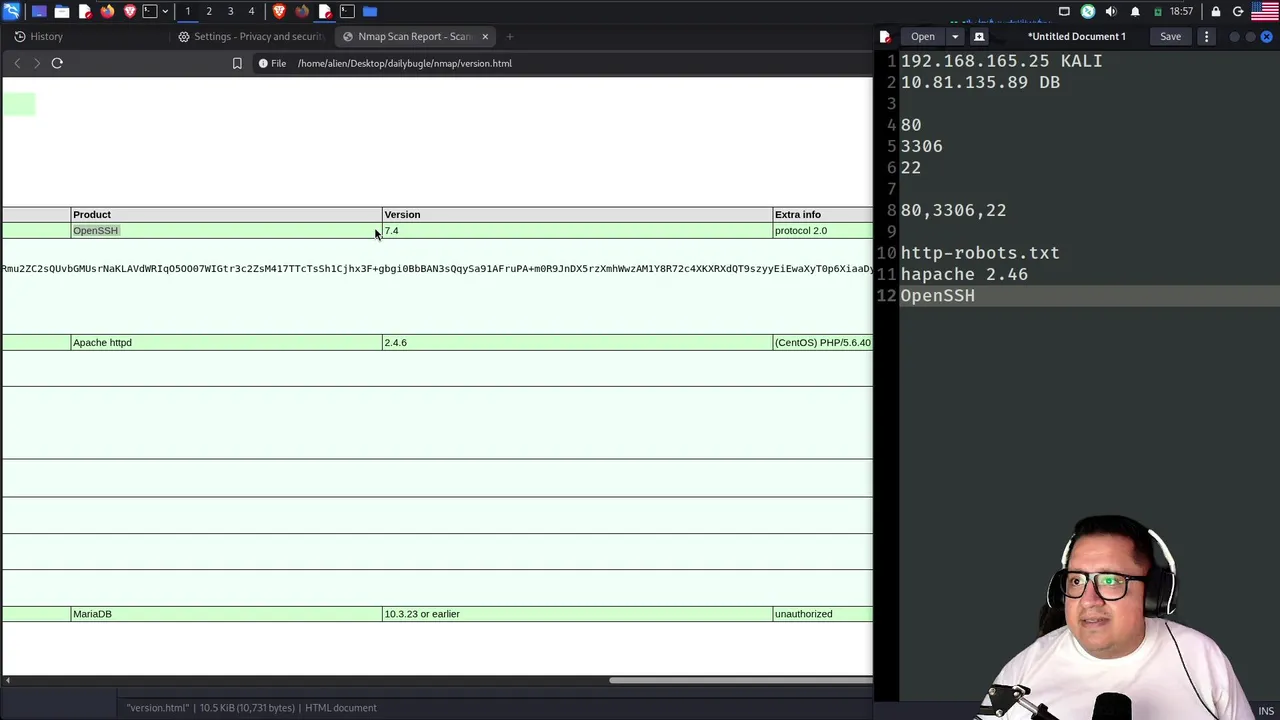The image size is (1280, 720).
Task: Go forward in browser history
Action: (37, 63)
